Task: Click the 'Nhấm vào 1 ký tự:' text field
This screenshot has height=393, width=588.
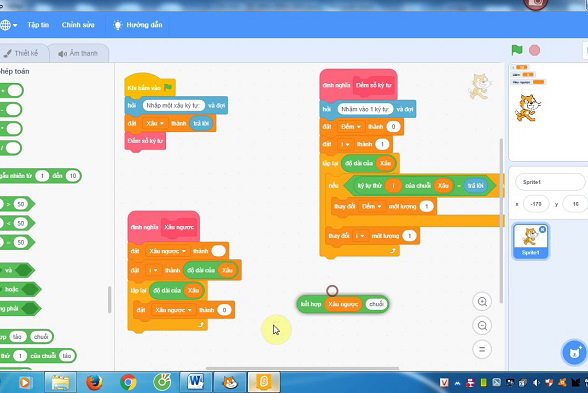Action: [x=365, y=109]
